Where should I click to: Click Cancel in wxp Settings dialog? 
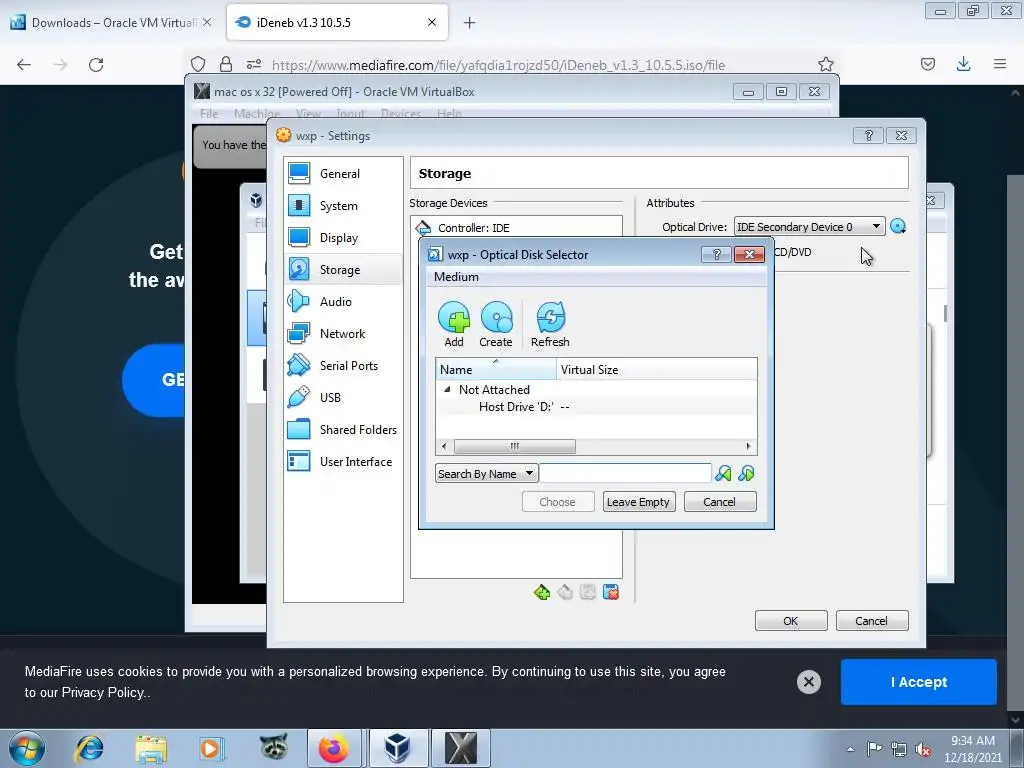[x=872, y=620]
